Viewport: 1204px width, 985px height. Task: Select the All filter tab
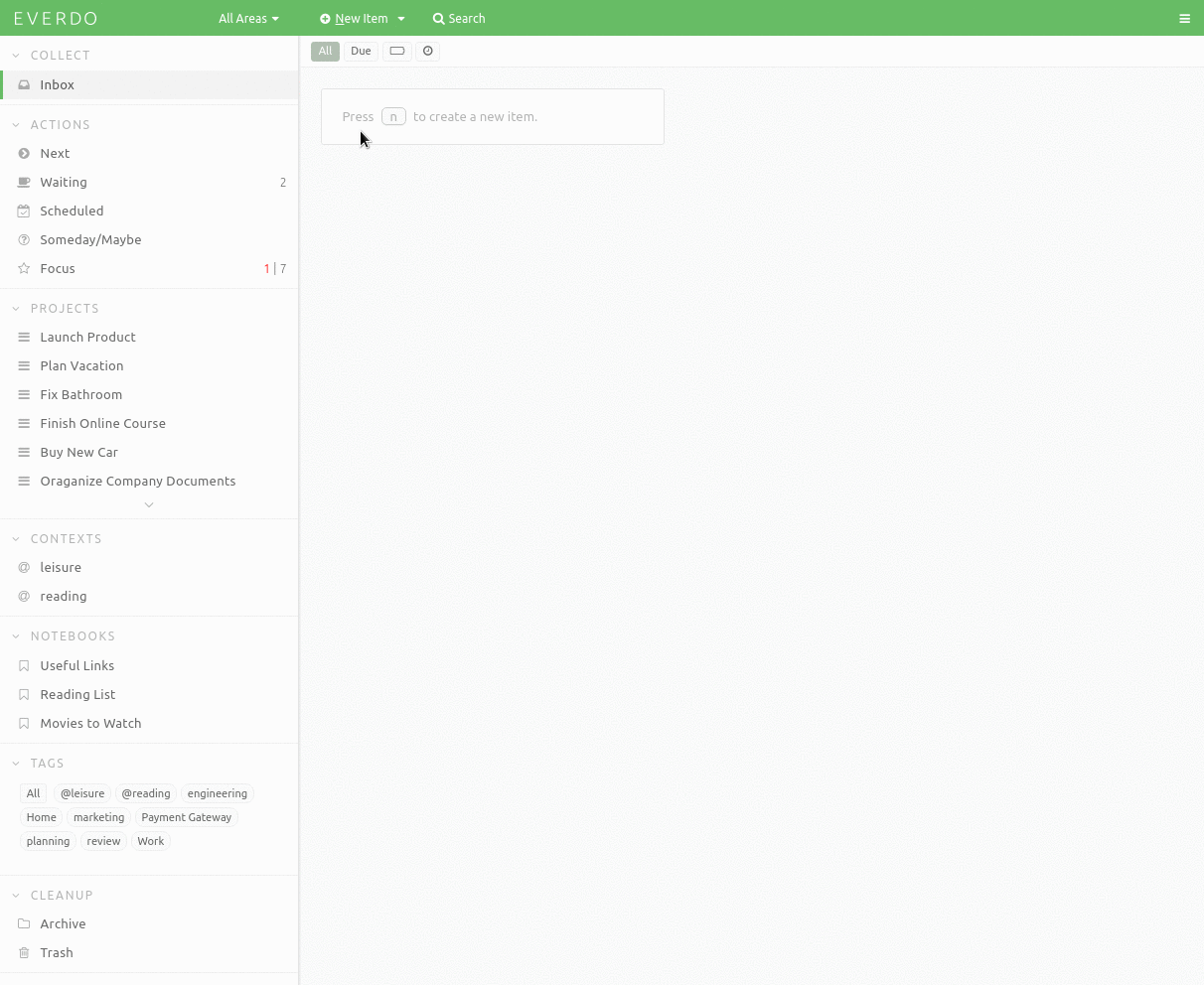click(x=325, y=51)
